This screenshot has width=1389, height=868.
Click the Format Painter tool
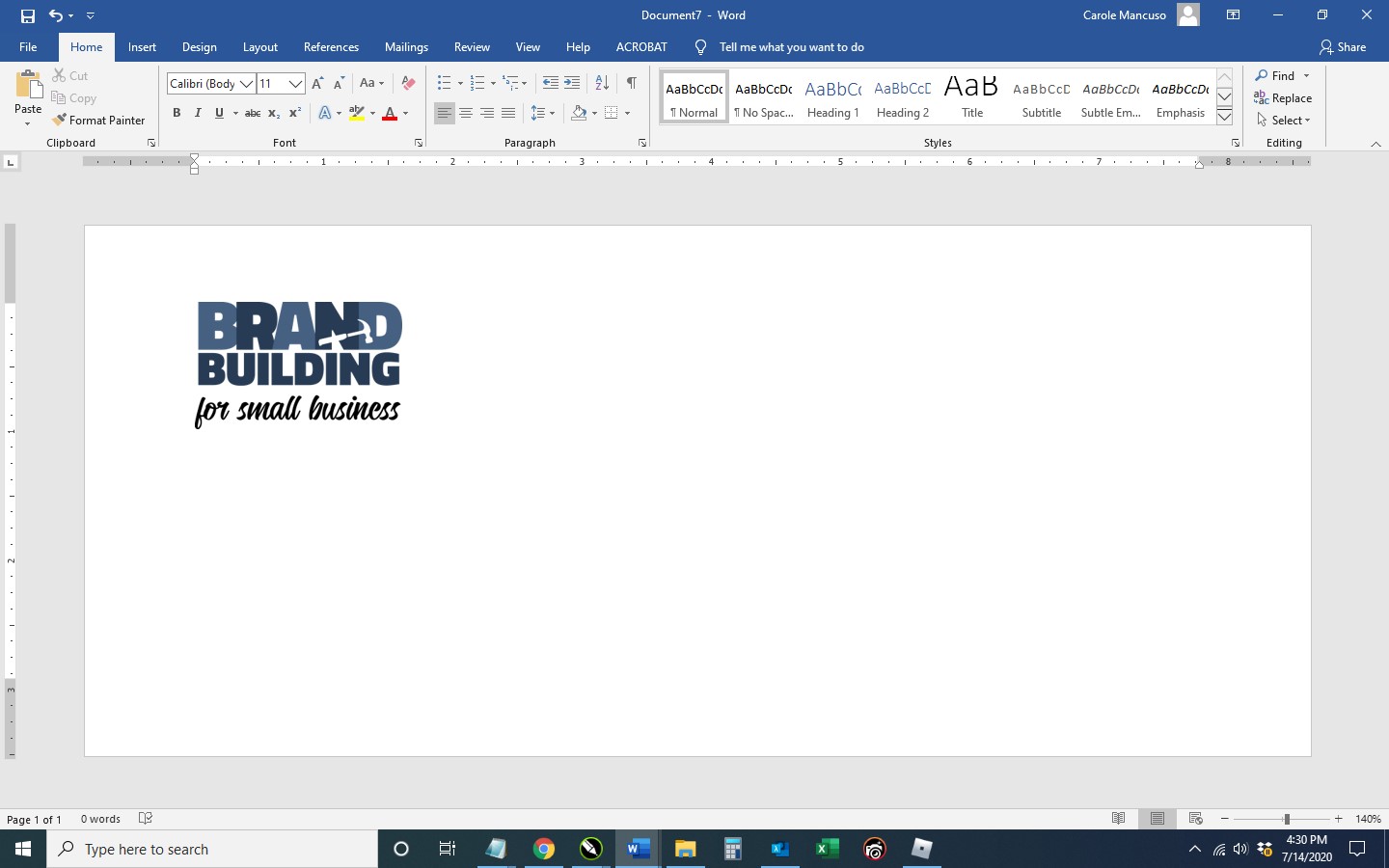pyautogui.click(x=99, y=120)
